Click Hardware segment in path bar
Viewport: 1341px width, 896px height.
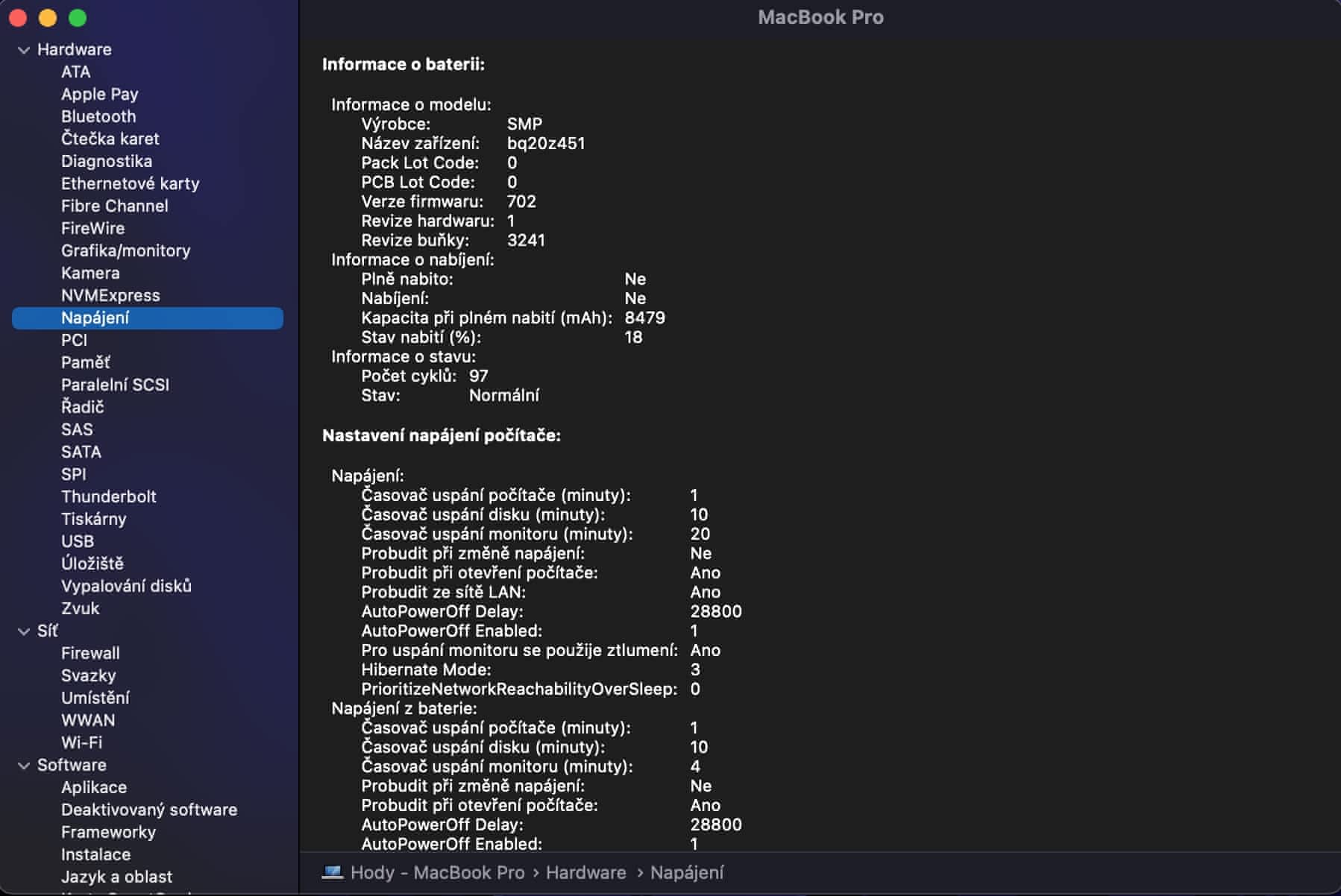tap(586, 872)
